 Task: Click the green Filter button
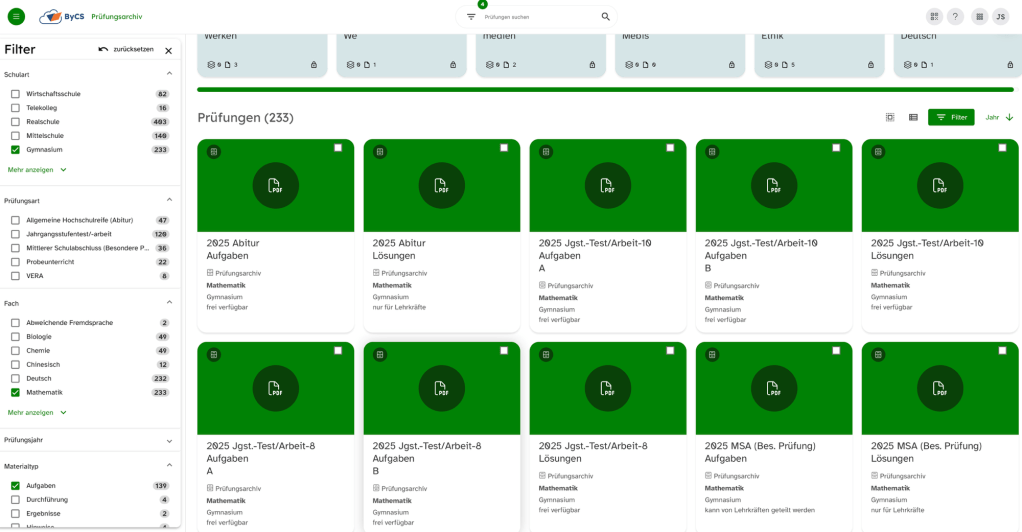pyautogui.click(x=951, y=117)
